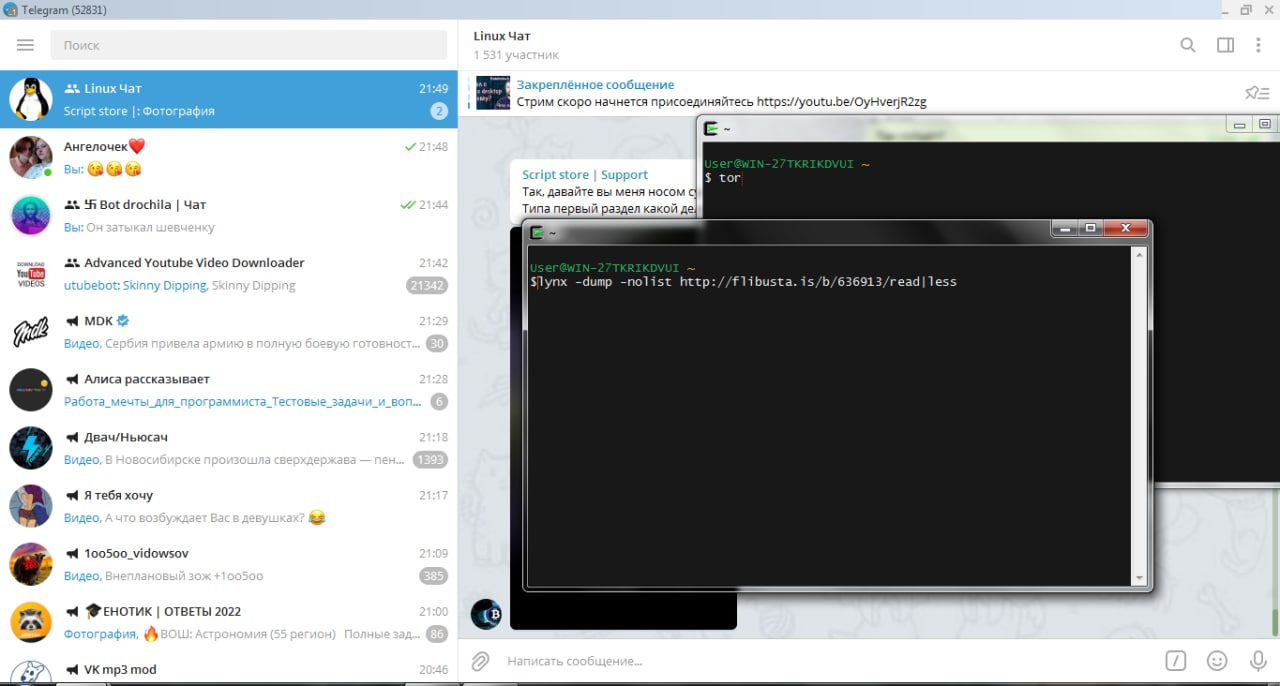Open the https://youtu.be/OyHverjR2zg link
The image size is (1280, 686).
[842, 102]
